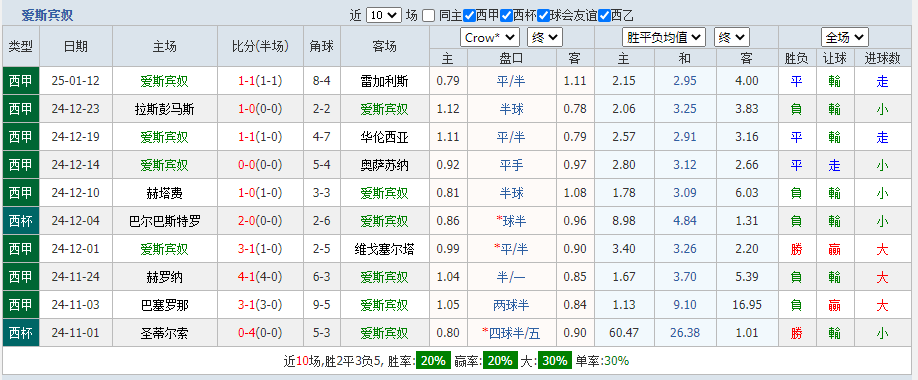Click the *四球半/五 handicap cell
Image resolution: width=918 pixels, height=380 pixels.
pos(511,333)
